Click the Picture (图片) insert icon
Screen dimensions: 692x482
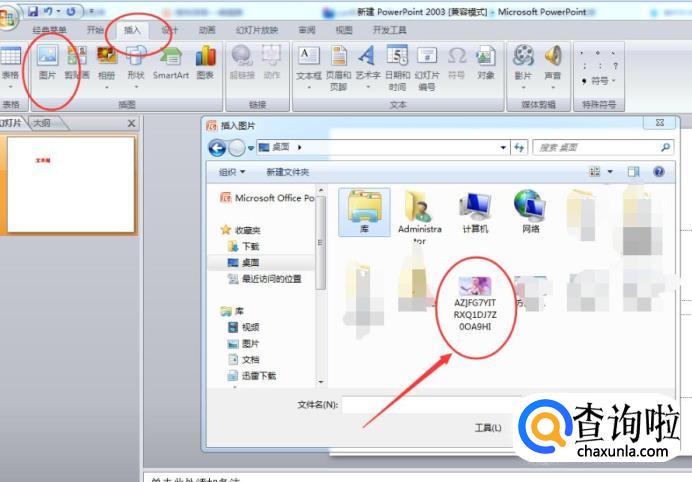47,63
